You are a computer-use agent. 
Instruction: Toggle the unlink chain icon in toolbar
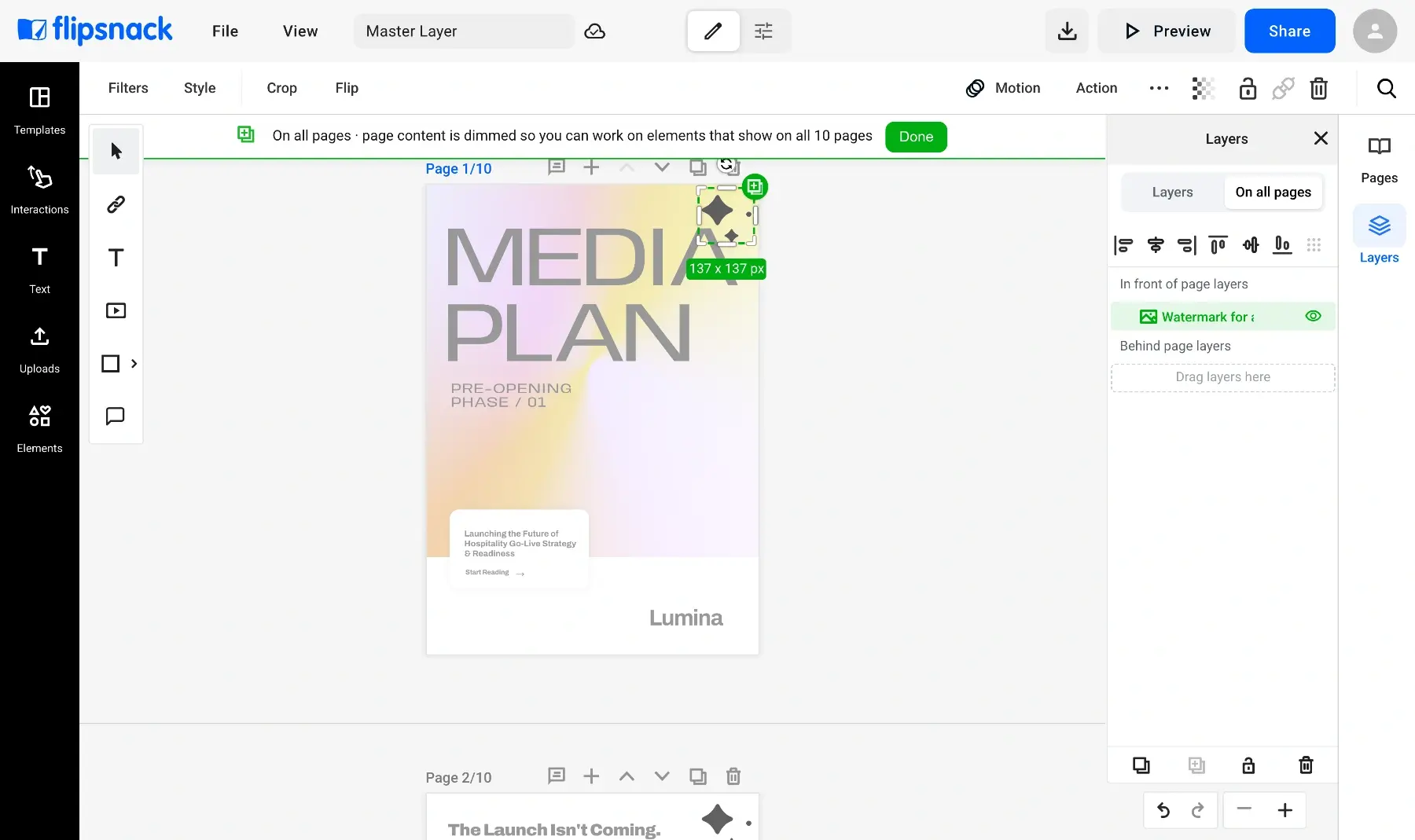1283,88
